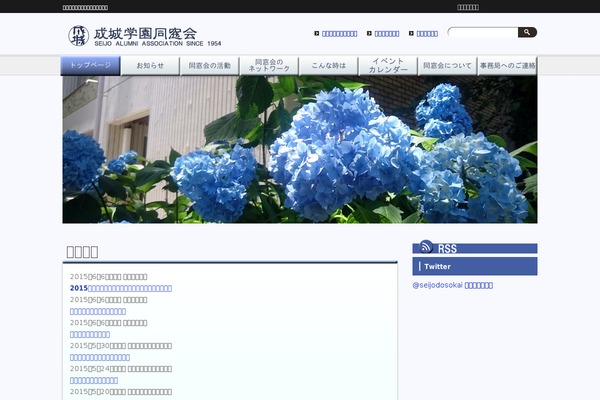Image resolution: width=600 pixels, height=400 pixels.
Task: Open the 同窓会の活動 menu item
Action: (209, 65)
